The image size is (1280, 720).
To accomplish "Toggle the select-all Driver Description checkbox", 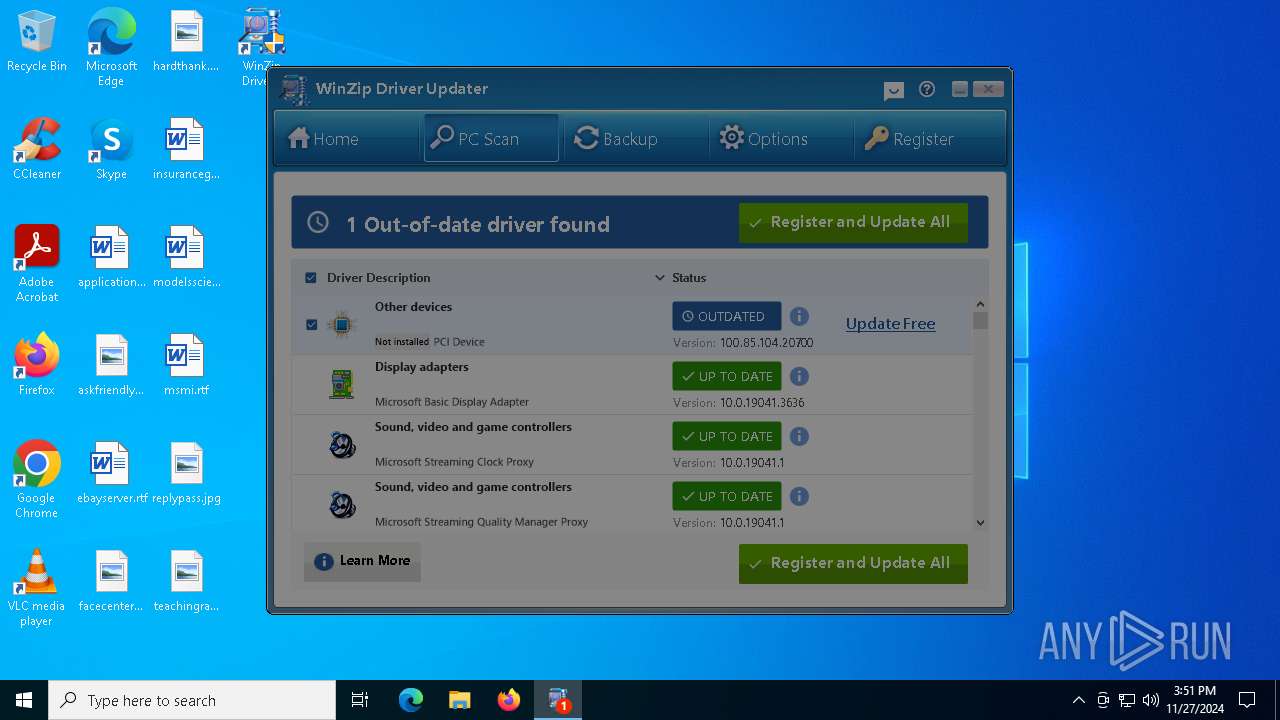I will coord(311,278).
